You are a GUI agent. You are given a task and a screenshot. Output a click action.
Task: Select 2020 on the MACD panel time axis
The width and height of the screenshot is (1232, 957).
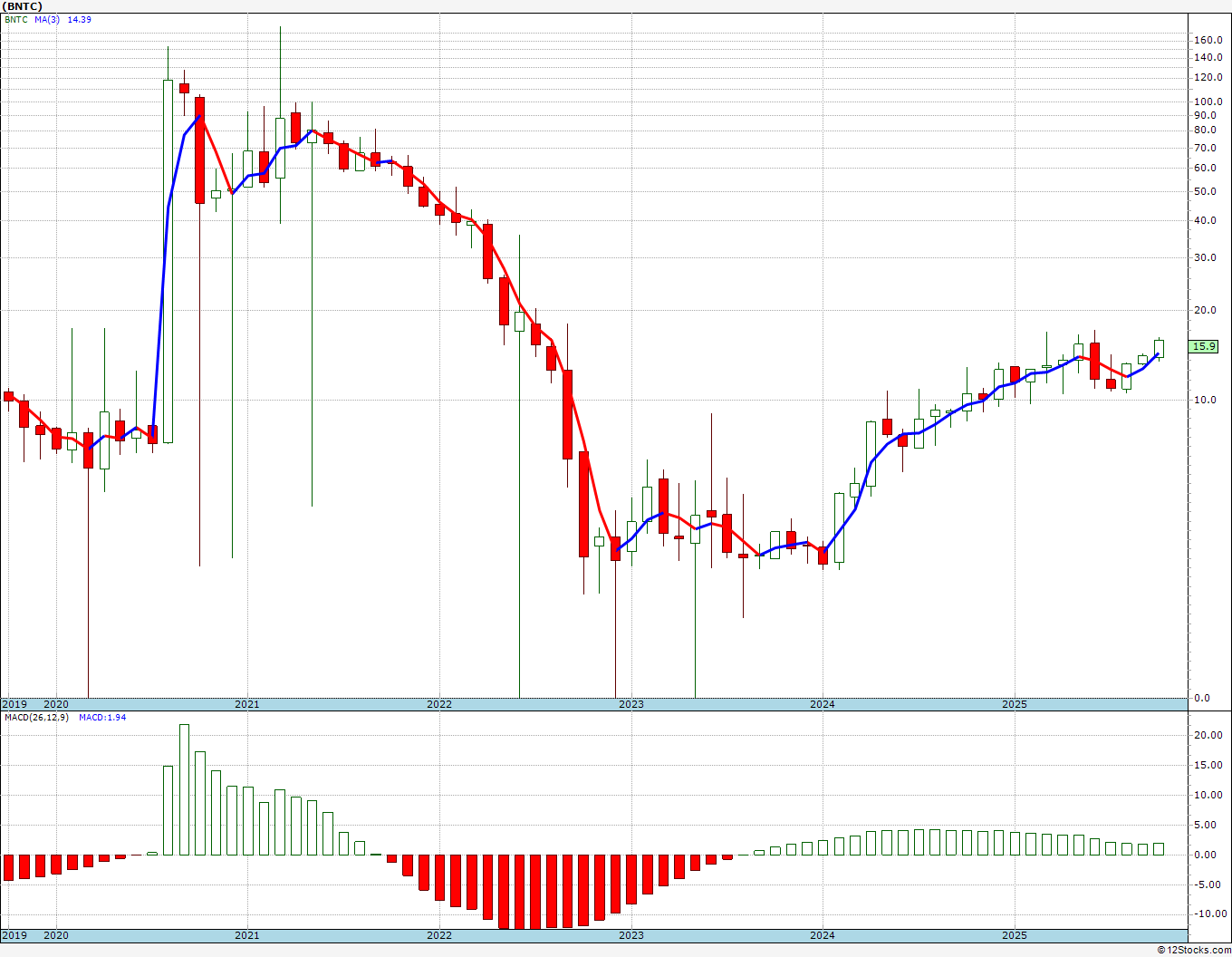56,935
